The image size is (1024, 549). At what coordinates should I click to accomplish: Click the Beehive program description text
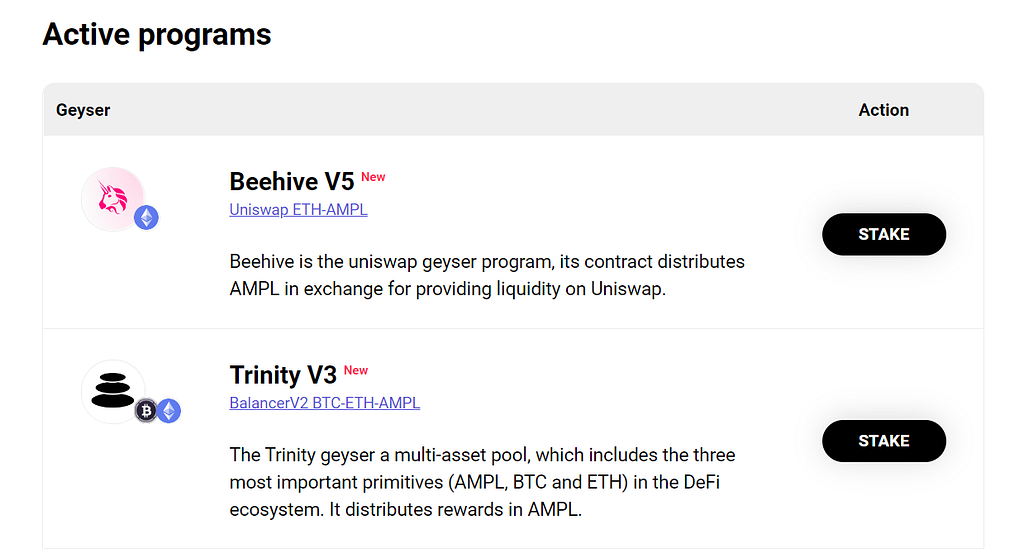click(487, 275)
